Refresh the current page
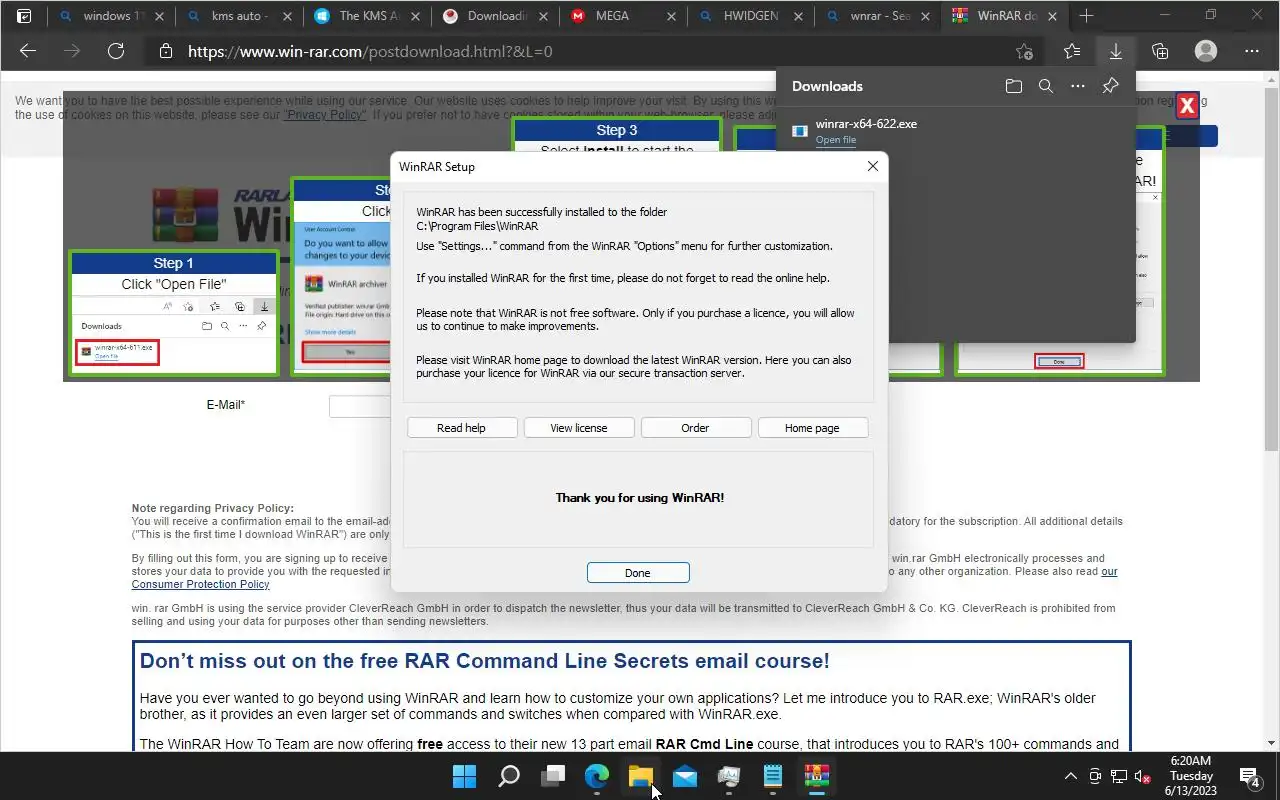 (116, 51)
